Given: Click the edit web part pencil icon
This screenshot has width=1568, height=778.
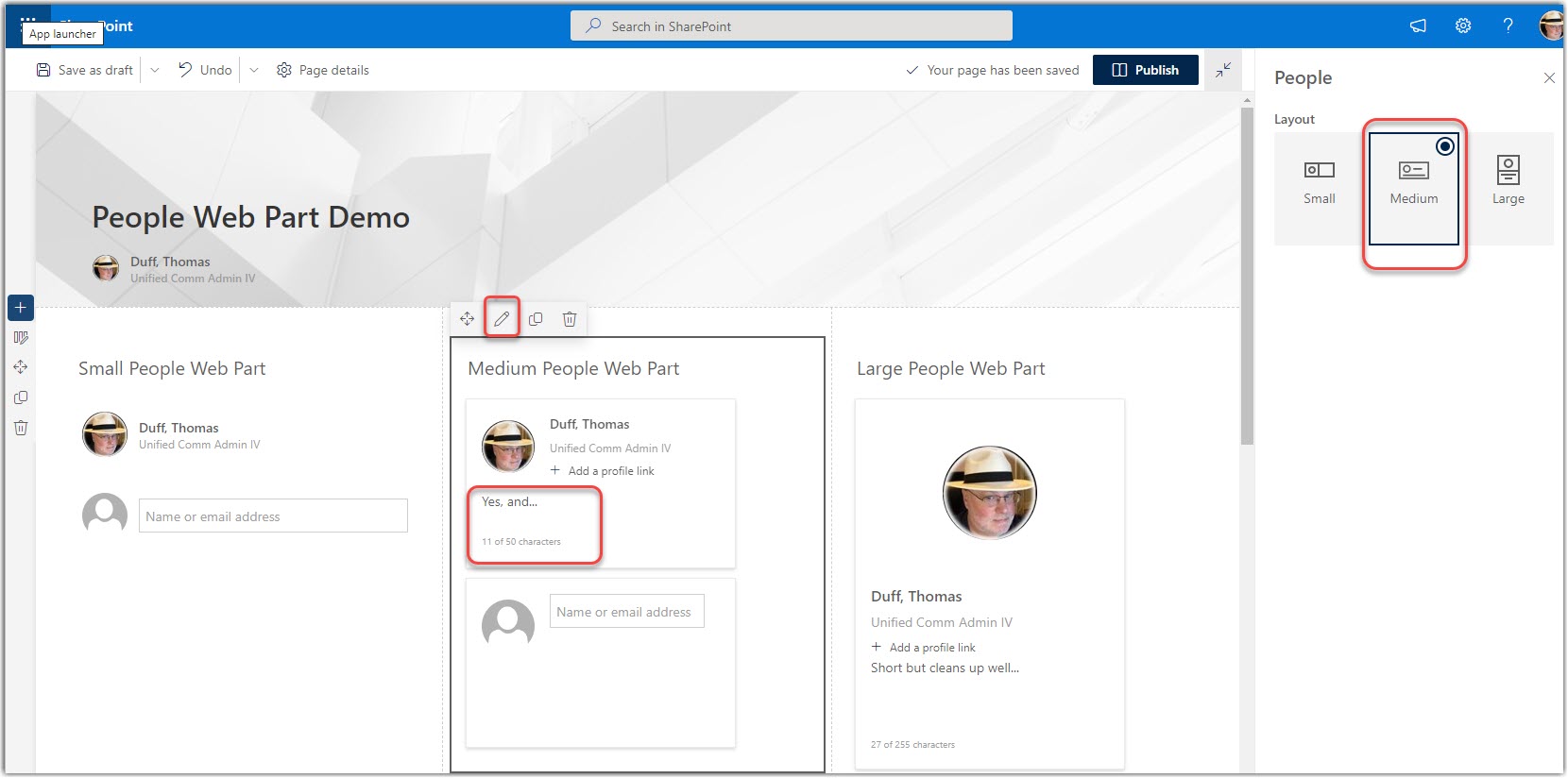Looking at the screenshot, I should [502, 319].
